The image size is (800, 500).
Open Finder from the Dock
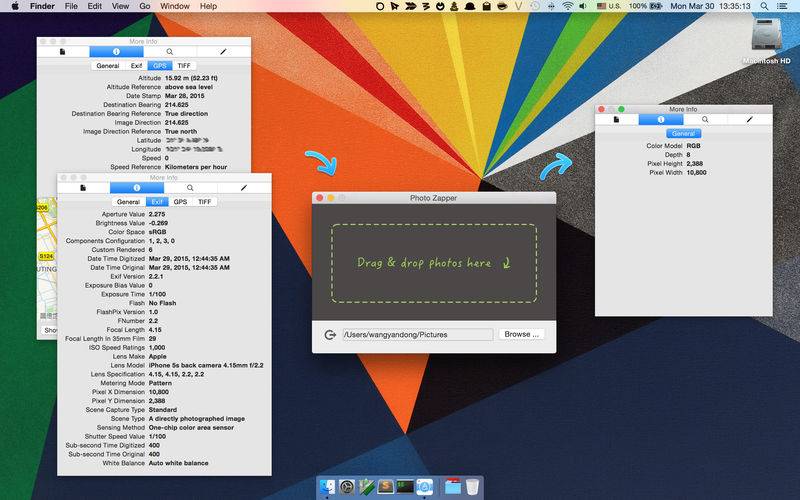click(327, 487)
